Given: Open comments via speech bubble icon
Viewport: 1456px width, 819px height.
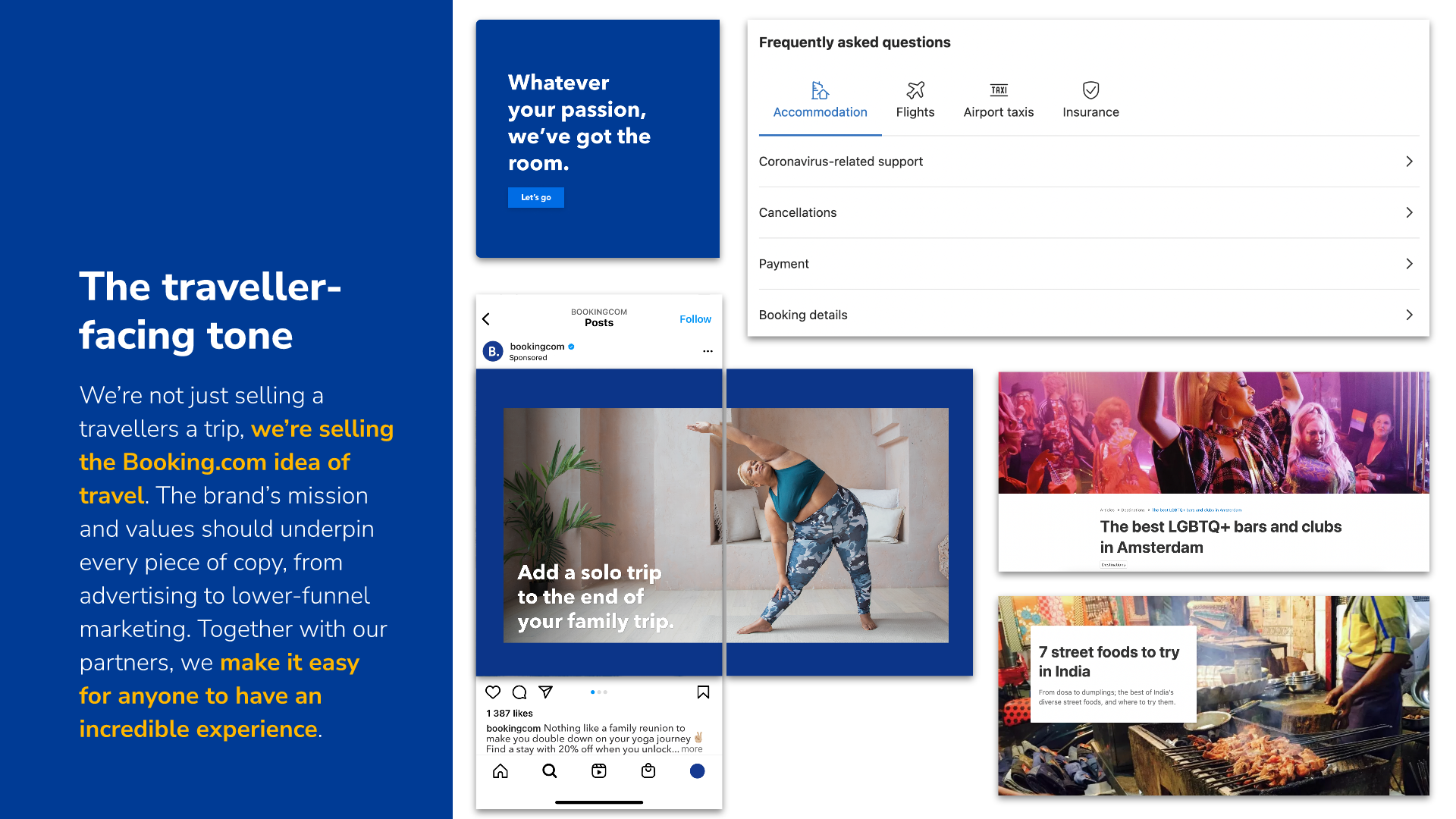Looking at the screenshot, I should pos(519,692).
